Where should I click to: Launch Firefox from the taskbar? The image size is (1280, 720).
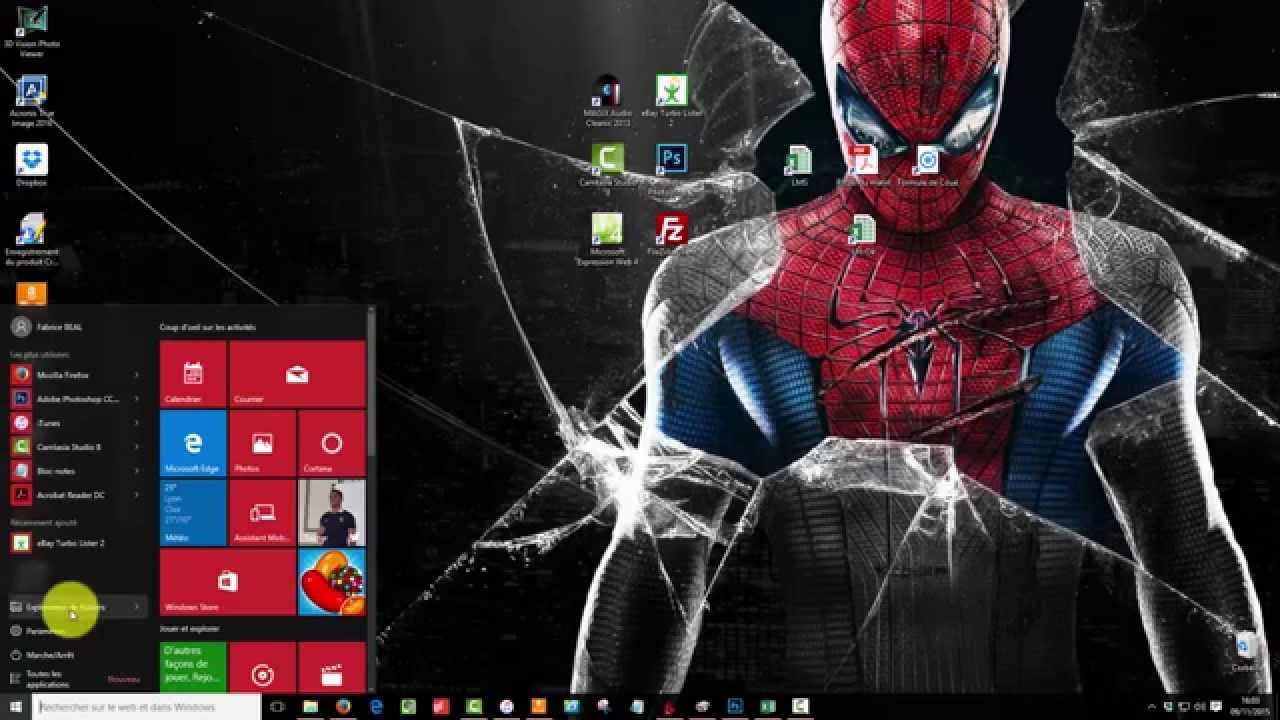tap(344, 706)
